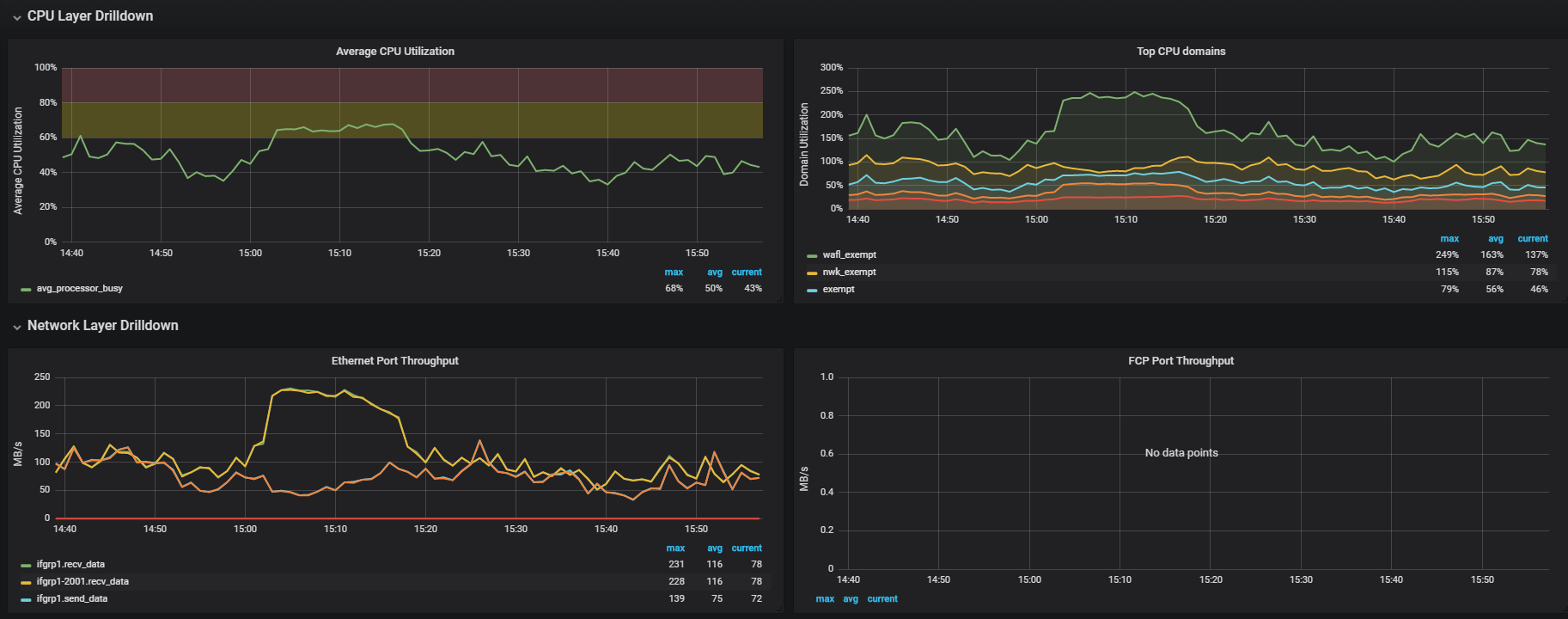The width and height of the screenshot is (1568, 619).
Task: Open the Average CPU Utilization panel title menu
Action: (x=394, y=52)
